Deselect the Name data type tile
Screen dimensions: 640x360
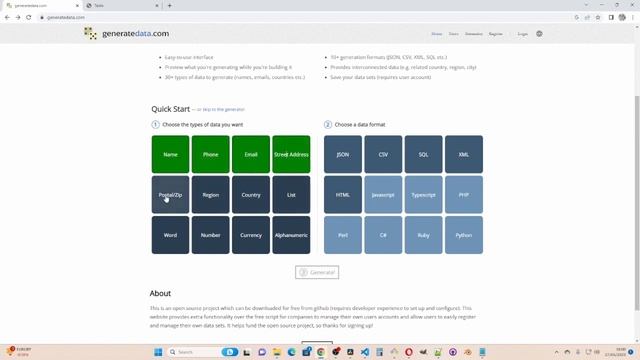[x=170, y=154]
